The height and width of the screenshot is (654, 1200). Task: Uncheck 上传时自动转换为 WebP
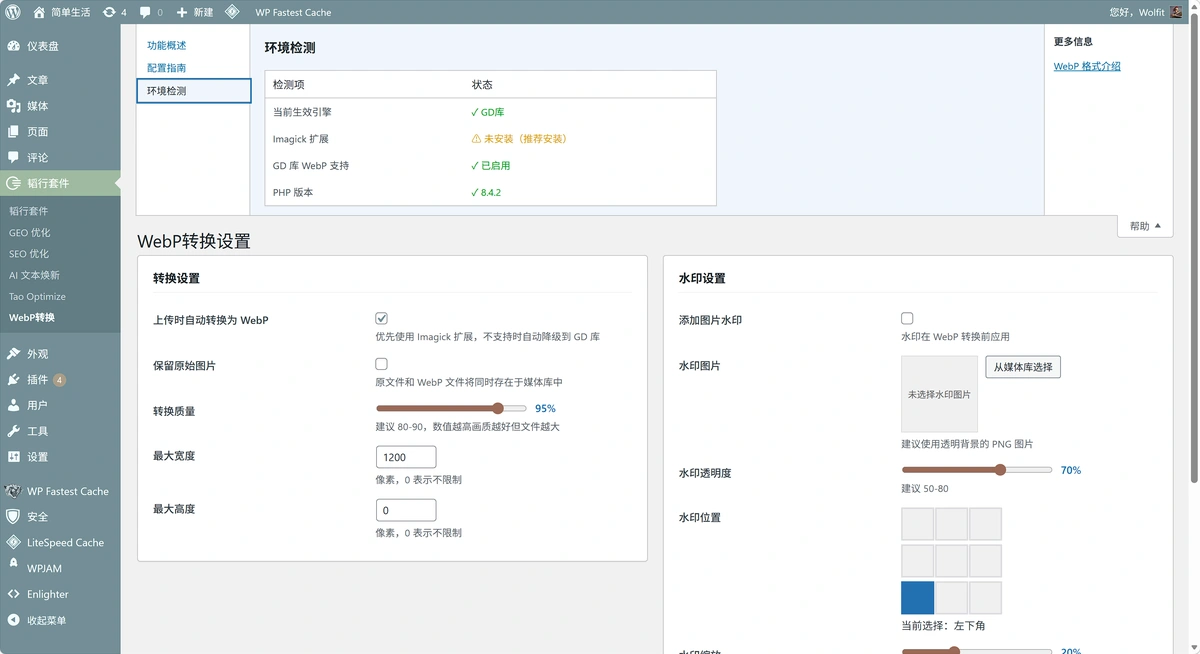(x=381, y=317)
